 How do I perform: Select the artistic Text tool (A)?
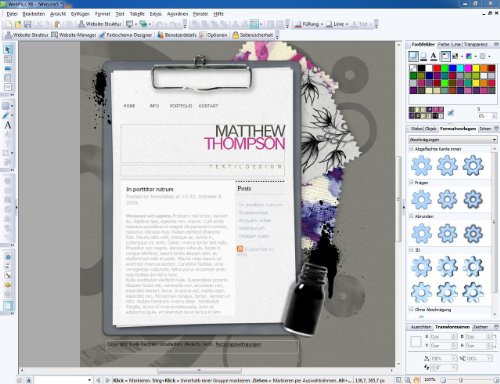tap(8, 125)
